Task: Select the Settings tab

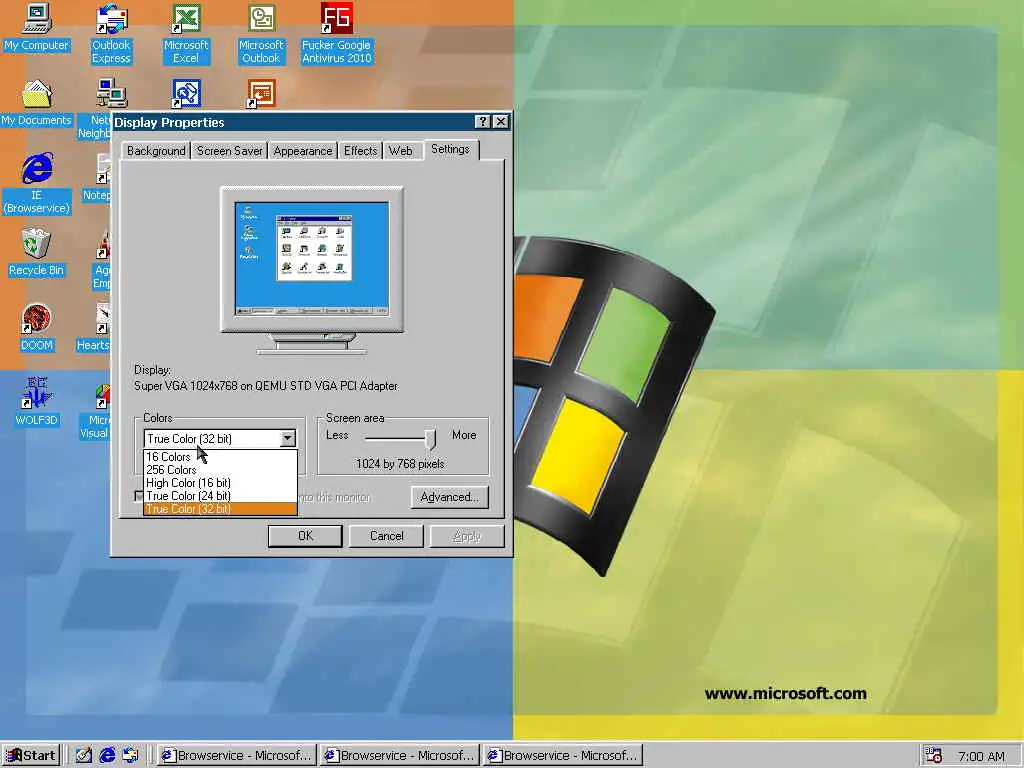Action: [x=451, y=149]
